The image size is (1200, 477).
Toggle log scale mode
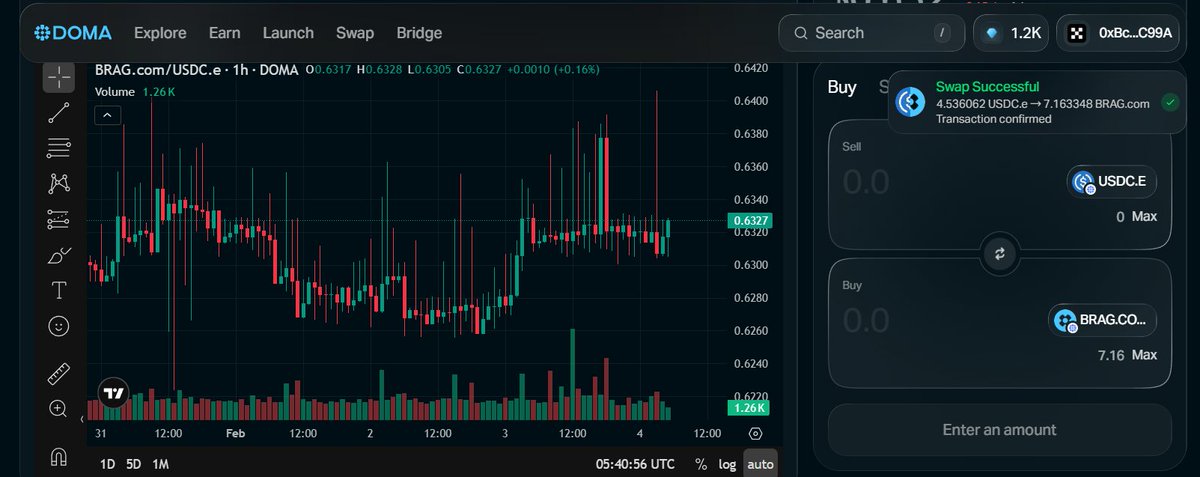coord(727,464)
